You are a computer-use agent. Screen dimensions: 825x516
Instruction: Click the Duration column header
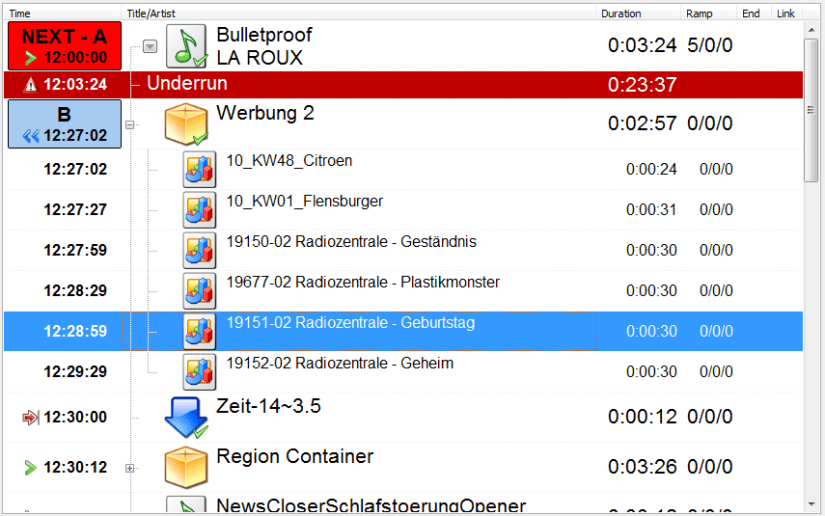click(x=620, y=14)
